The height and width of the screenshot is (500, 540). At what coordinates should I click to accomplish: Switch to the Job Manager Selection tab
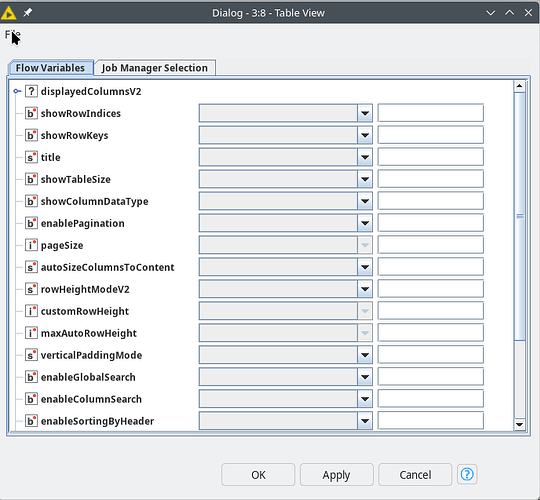tap(155, 67)
